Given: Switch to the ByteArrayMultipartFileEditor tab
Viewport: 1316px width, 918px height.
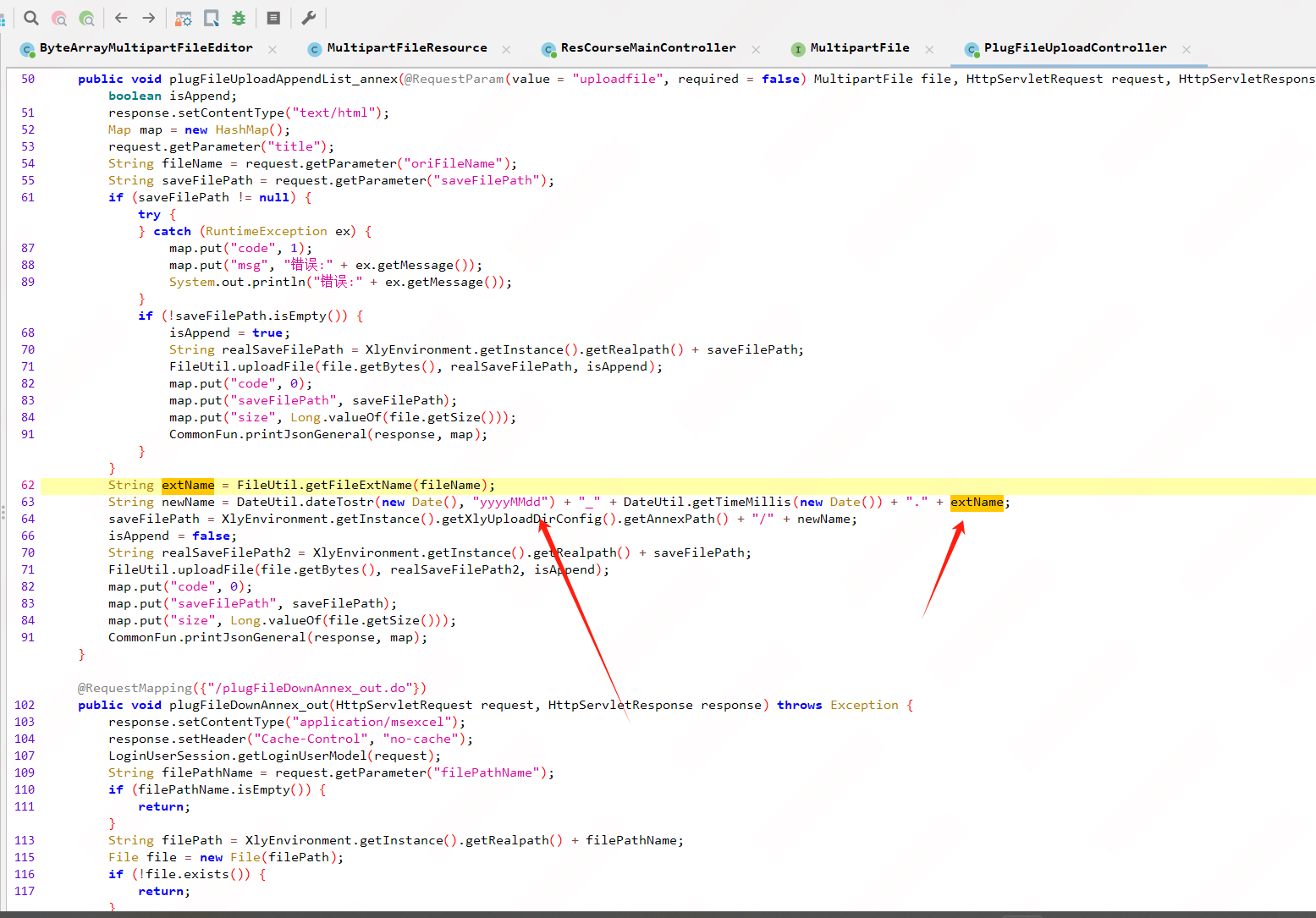Looking at the screenshot, I should click(x=146, y=48).
